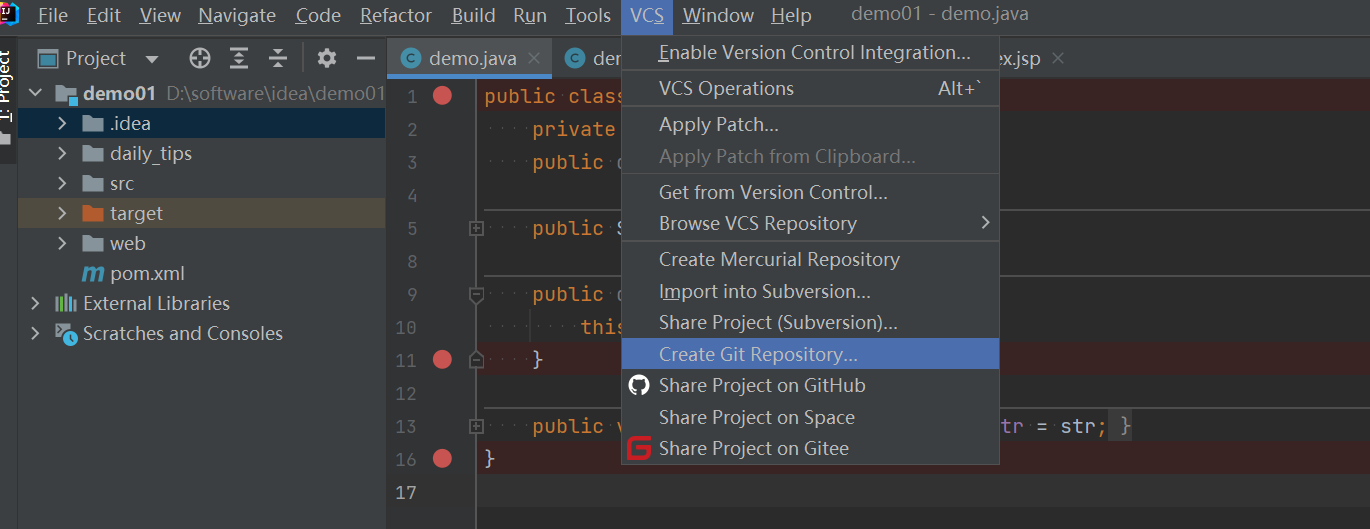The width and height of the screenshot is (1370, 529).
Task: Select Create Git Repository menu item
Action: 758,354
